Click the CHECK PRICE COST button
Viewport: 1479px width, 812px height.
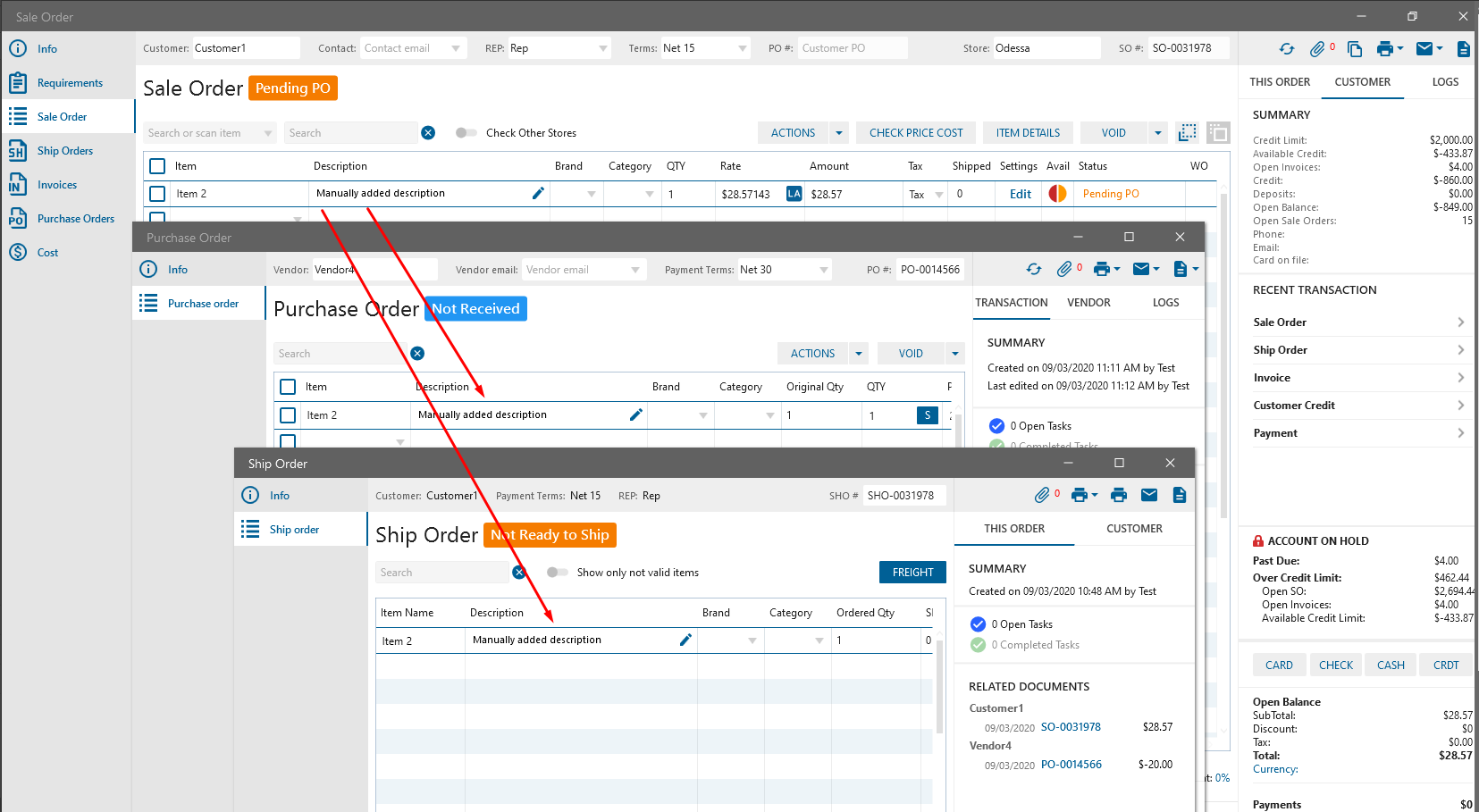click(x=916, y=133)
